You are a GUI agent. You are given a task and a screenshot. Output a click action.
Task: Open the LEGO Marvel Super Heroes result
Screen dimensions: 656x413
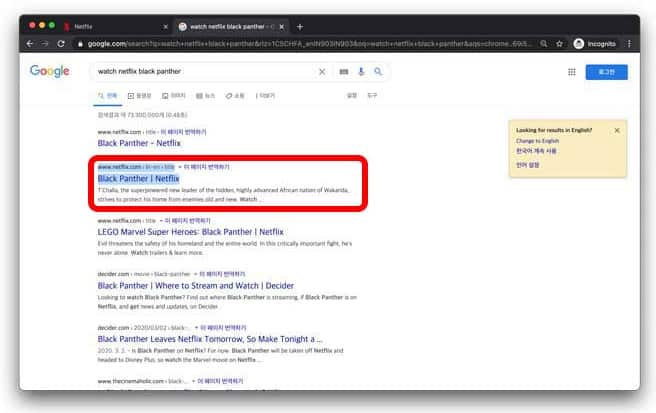coord(190,232)
